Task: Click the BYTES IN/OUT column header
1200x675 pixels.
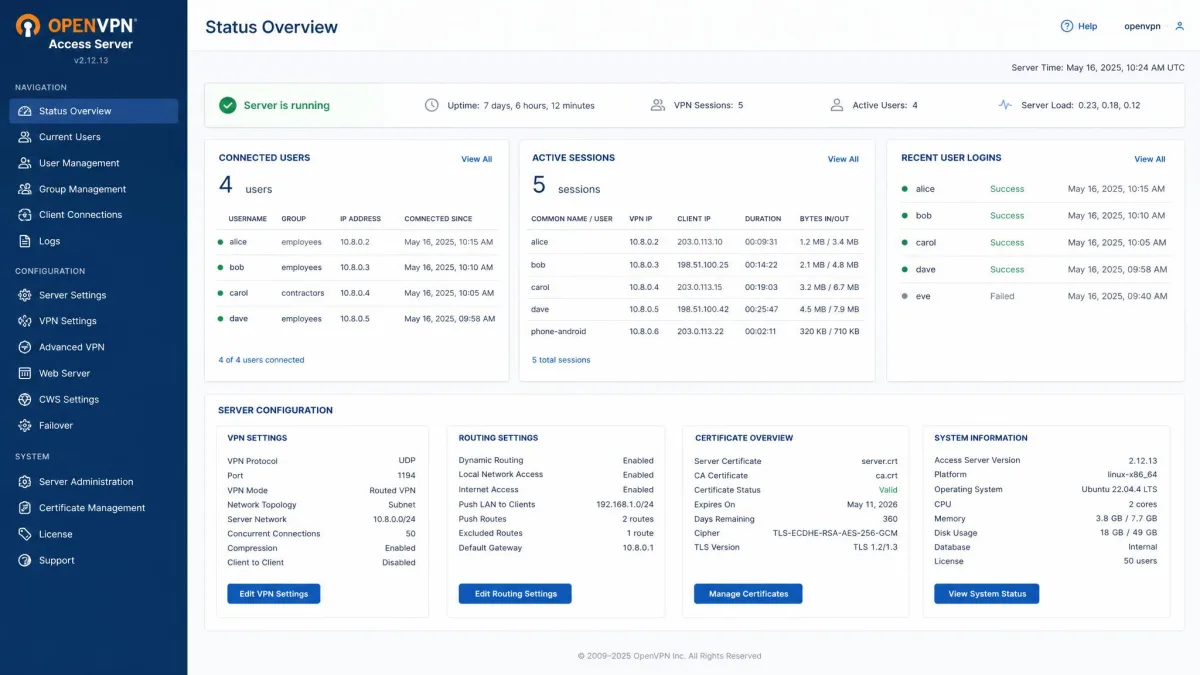Action: pyautogui.click(x=824, y=219)
